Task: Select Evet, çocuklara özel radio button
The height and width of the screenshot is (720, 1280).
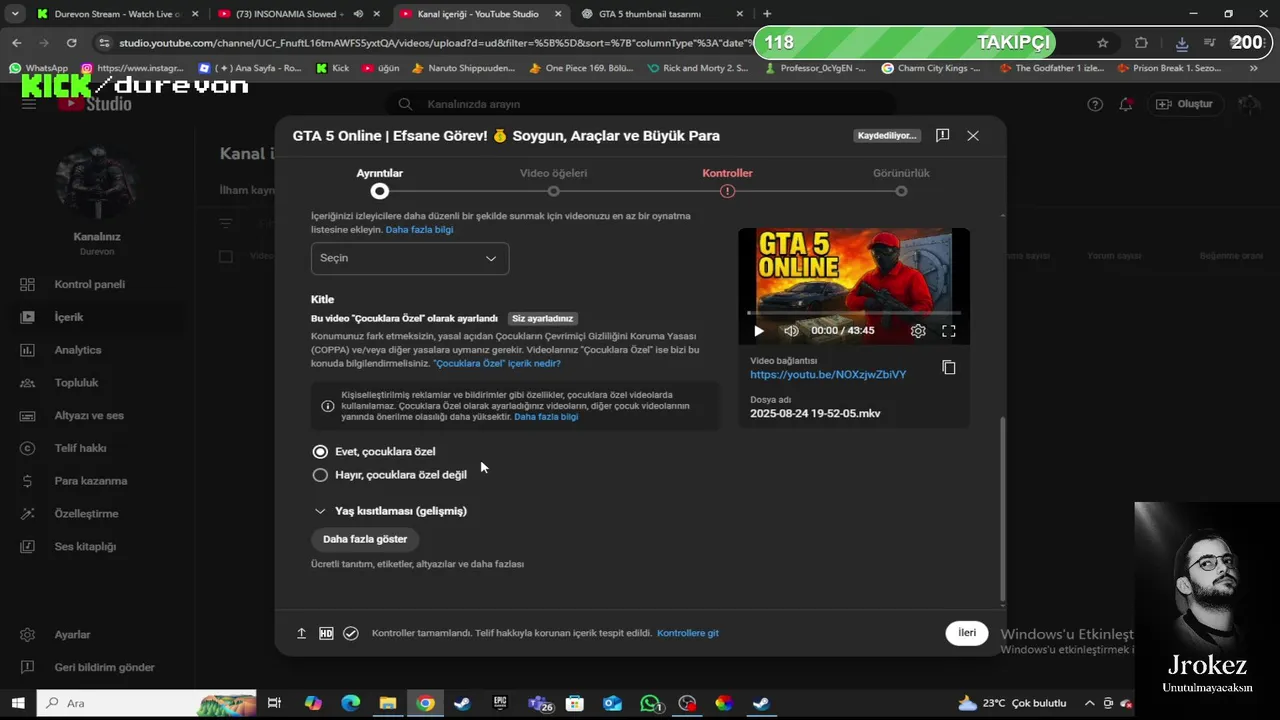Action: (320, 452)
